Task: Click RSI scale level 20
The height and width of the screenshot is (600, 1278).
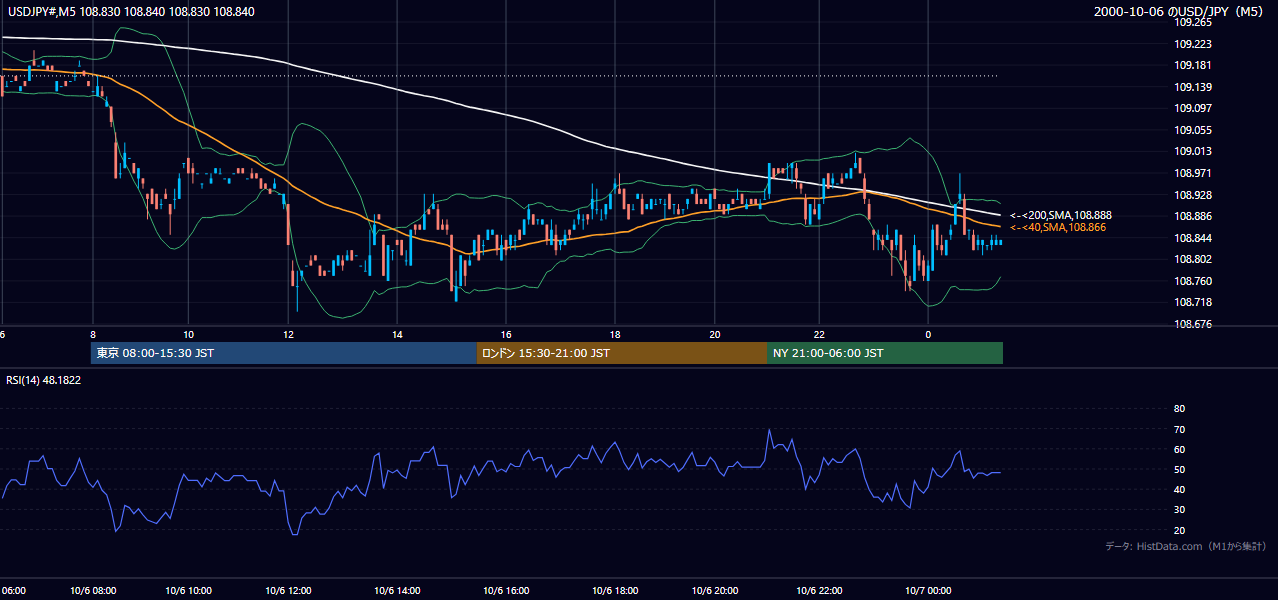Action: pos(1179,530)
